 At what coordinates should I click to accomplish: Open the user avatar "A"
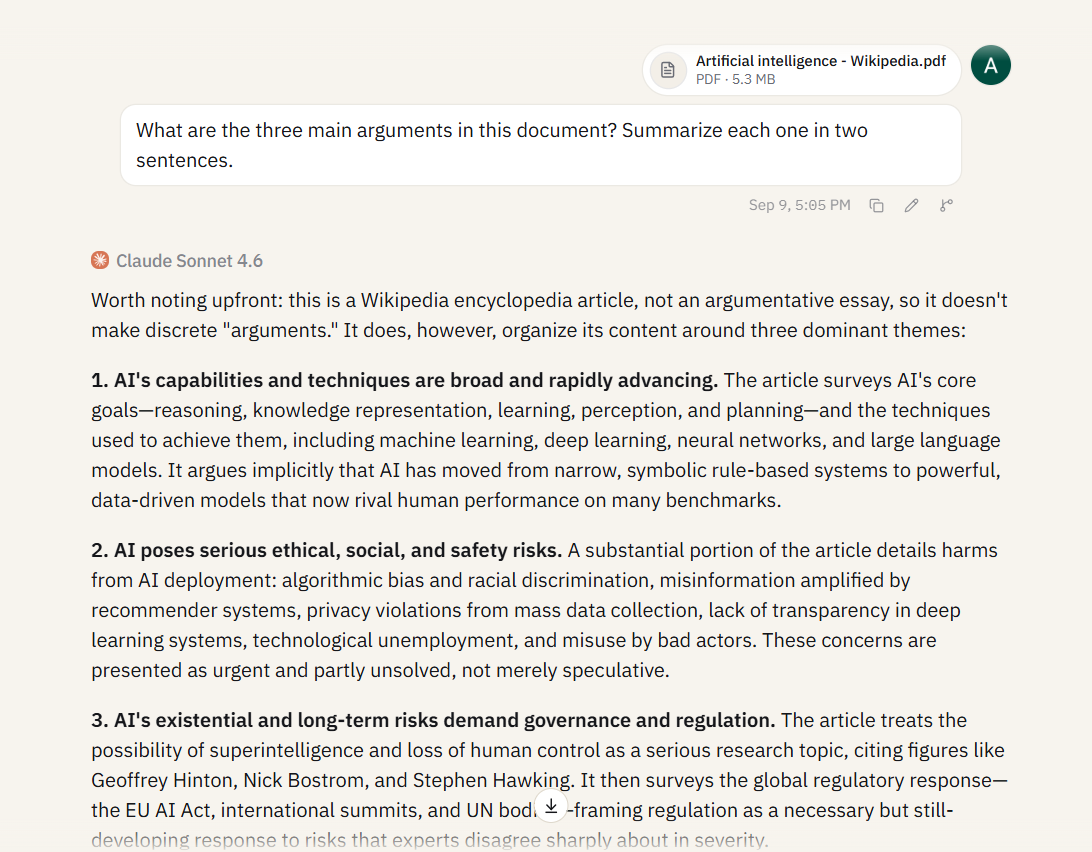click(990, 65)
